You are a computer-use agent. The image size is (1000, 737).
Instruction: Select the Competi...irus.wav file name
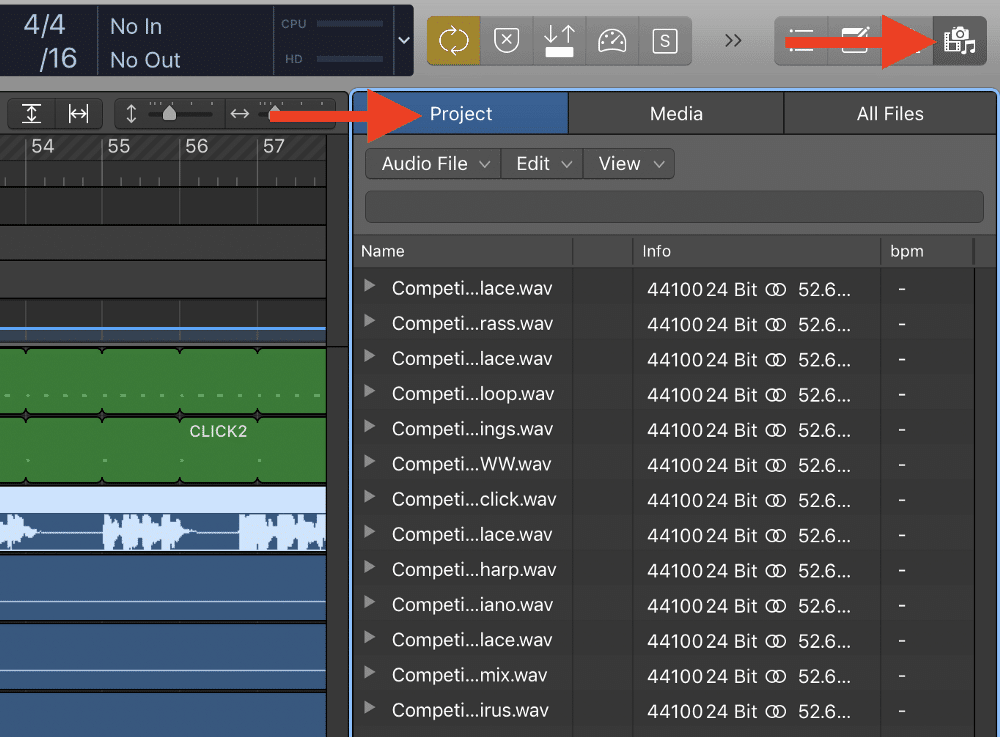coord(471,710)
